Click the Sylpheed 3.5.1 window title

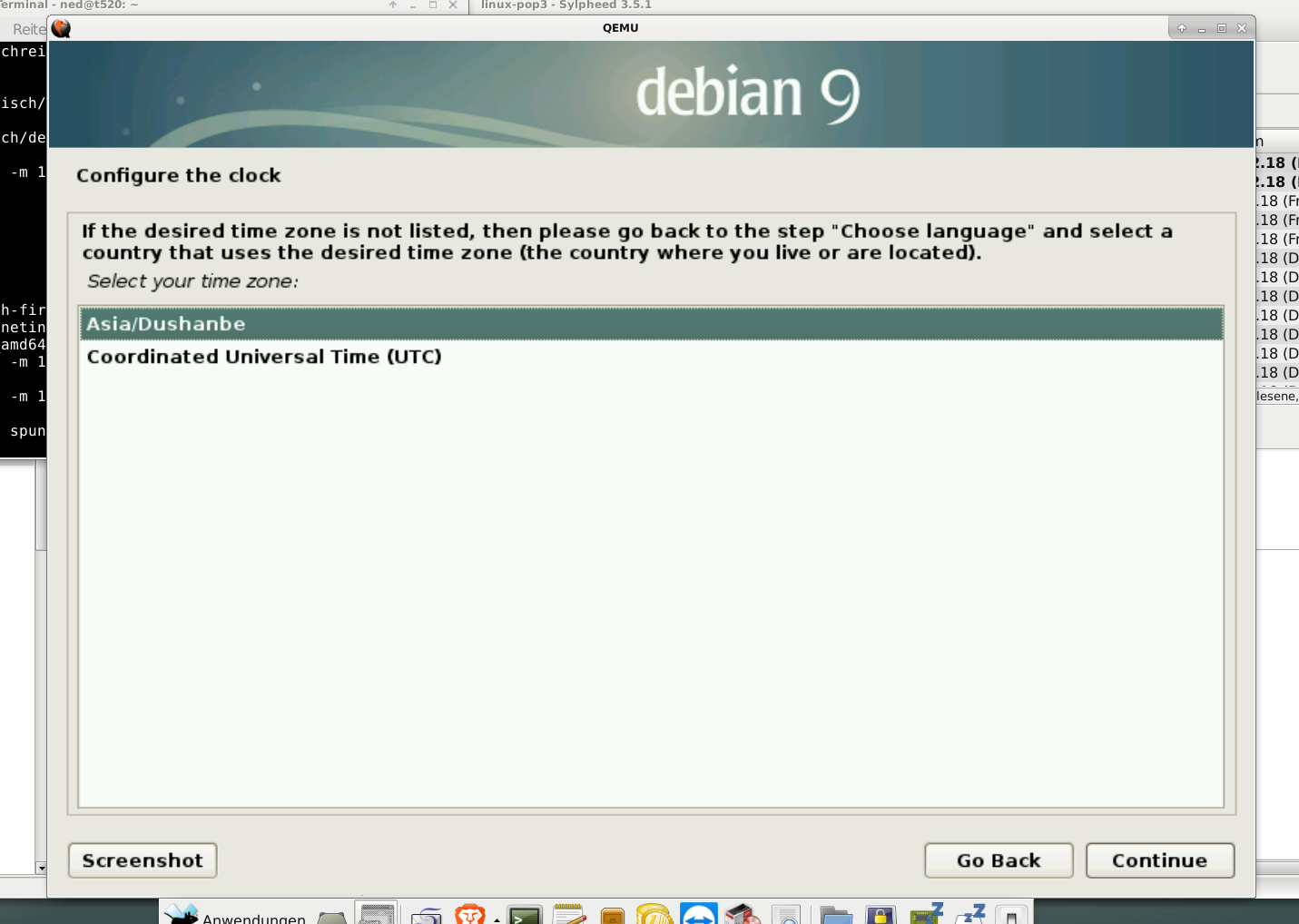tap(566, 5)
